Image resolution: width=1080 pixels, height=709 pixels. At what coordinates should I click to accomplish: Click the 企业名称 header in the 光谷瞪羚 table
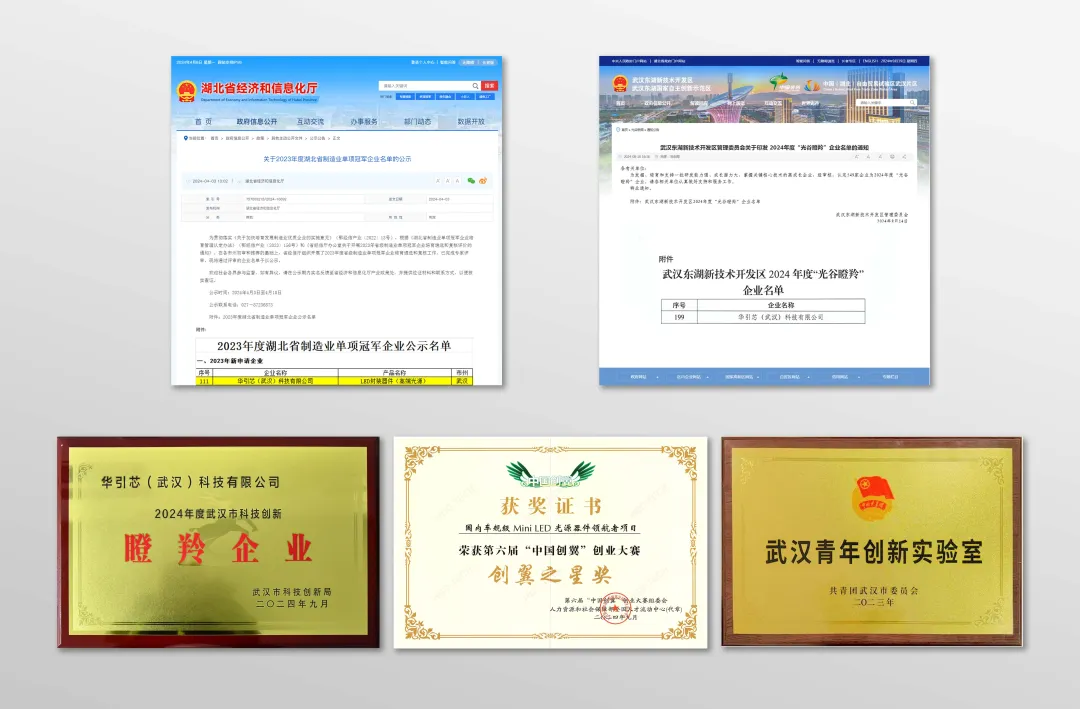(x=781, y=305)
